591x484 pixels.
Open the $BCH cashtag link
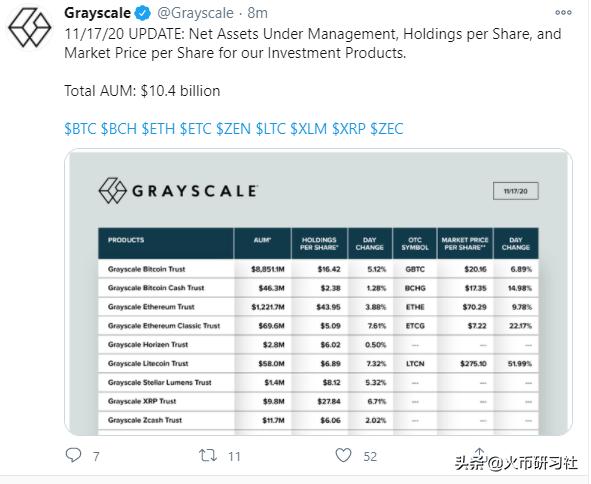119,129
